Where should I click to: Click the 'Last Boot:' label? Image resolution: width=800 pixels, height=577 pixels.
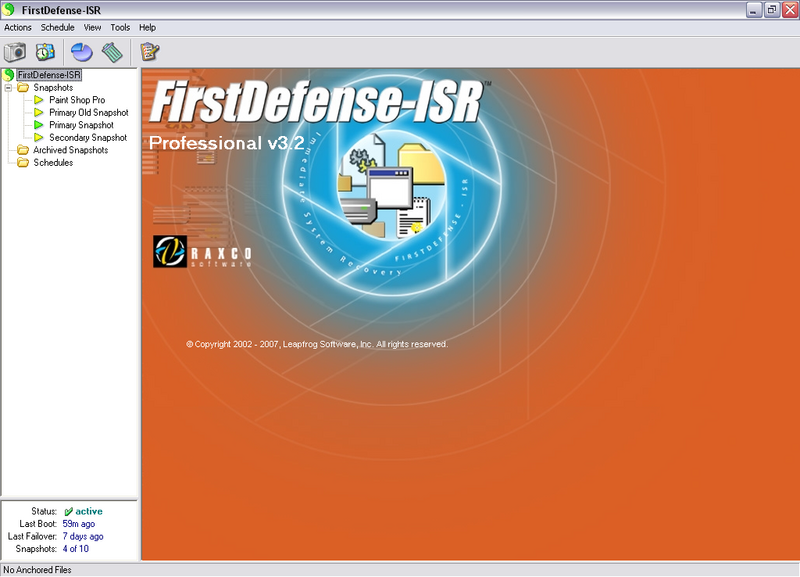click(x=38, y=524)
